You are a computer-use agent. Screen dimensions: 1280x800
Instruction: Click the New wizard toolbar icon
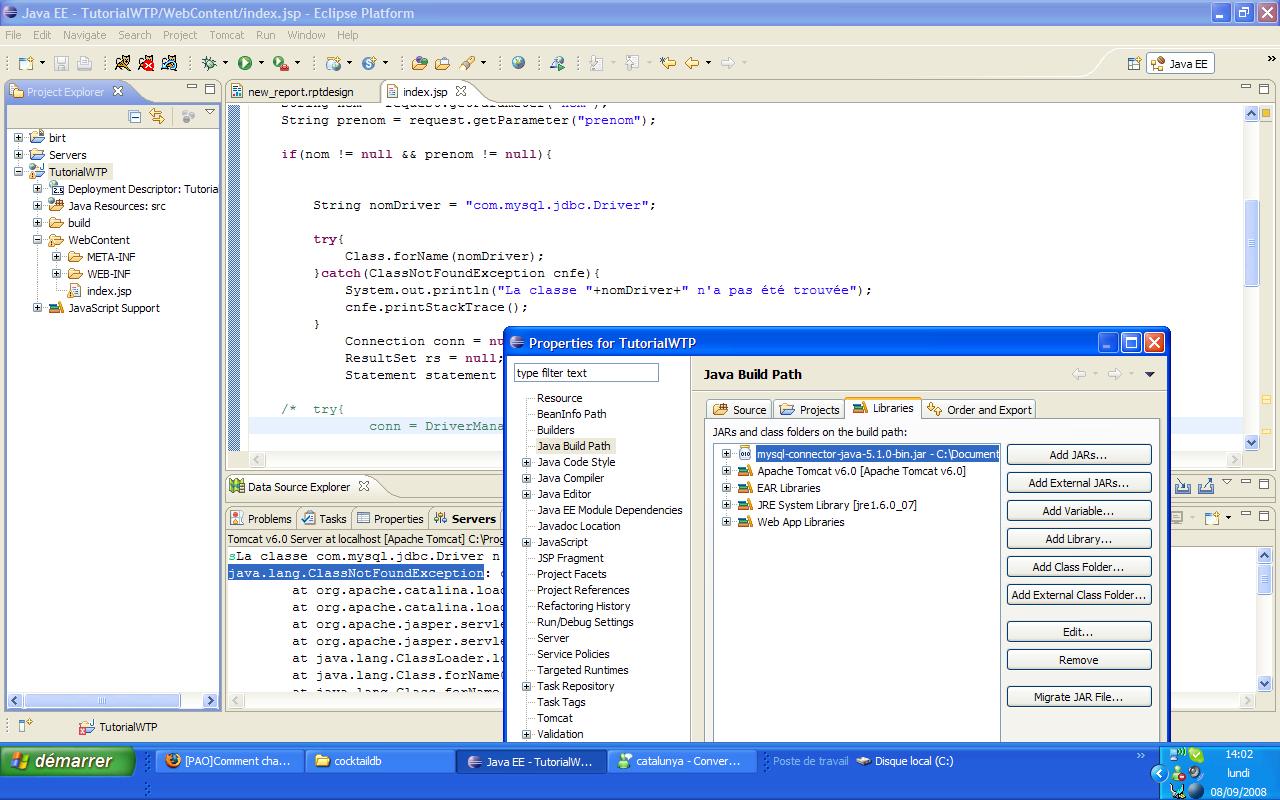pyautogui.click(x=24, y=63)
